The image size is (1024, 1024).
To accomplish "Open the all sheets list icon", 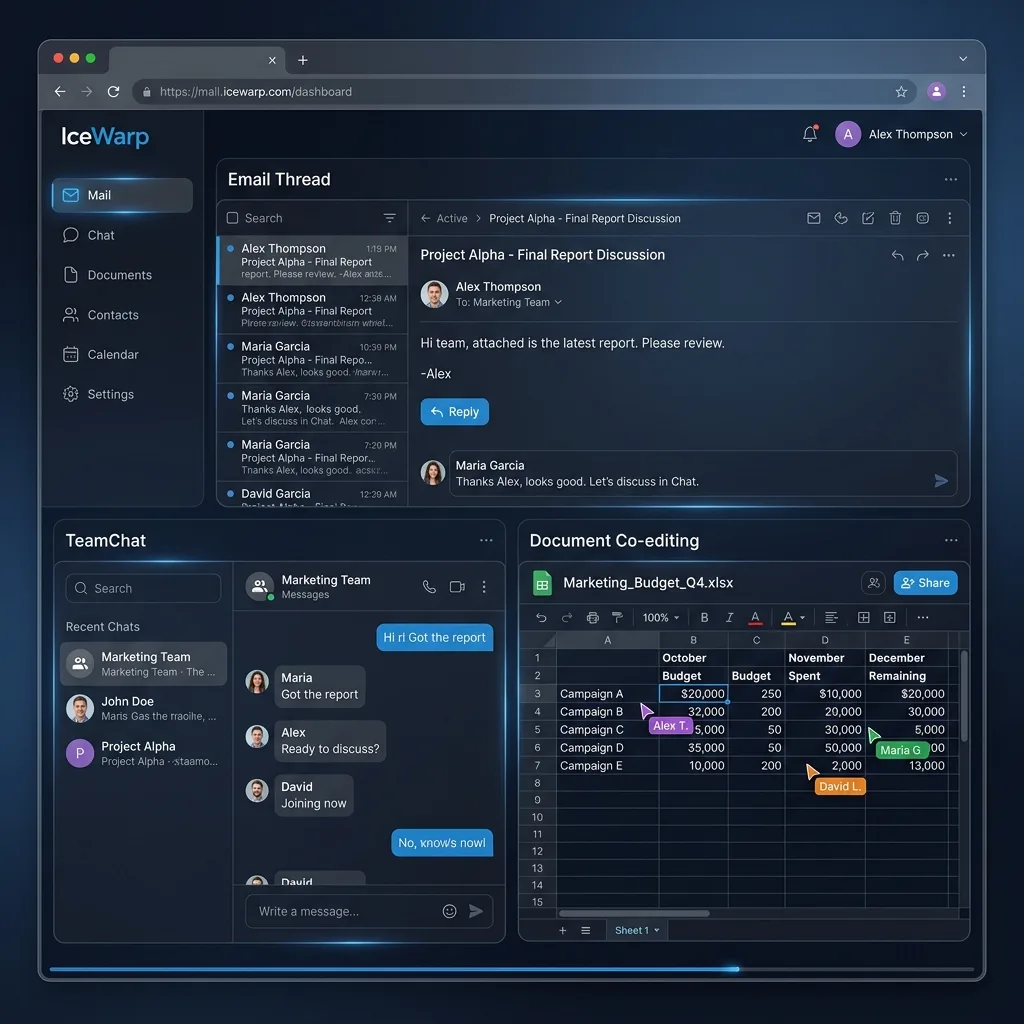I will tap(586, 931).
